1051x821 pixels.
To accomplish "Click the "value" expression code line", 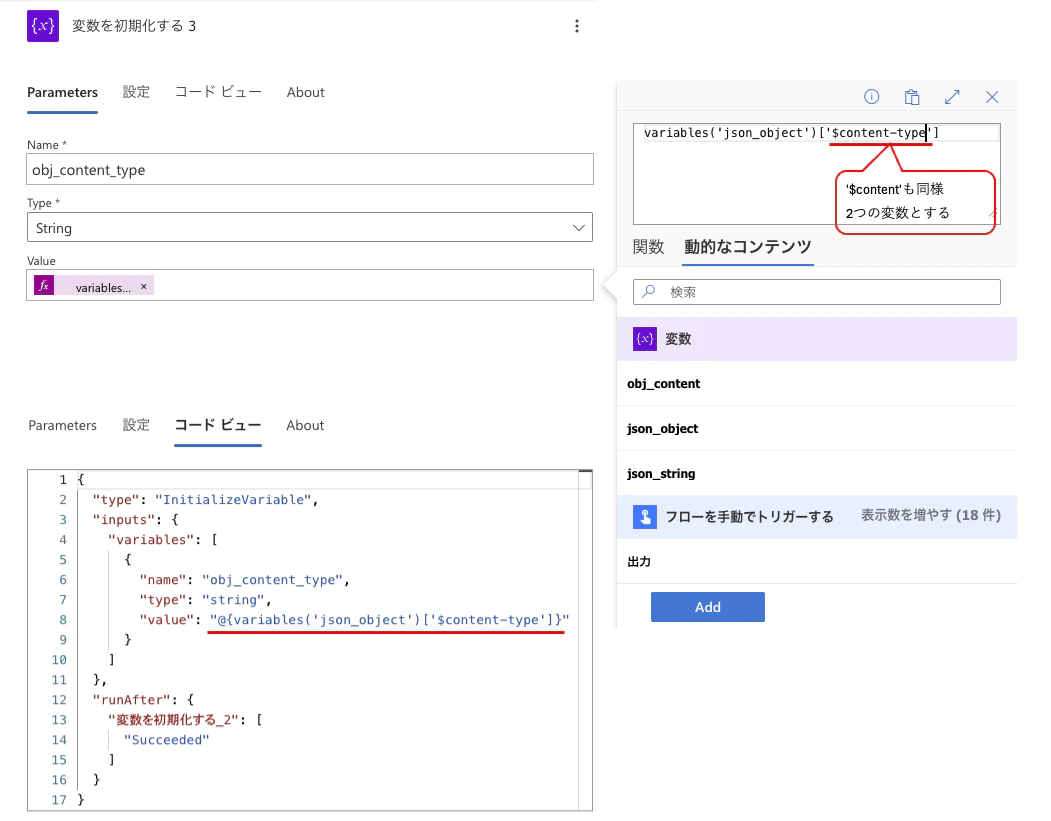I will [x=355, y=620].
